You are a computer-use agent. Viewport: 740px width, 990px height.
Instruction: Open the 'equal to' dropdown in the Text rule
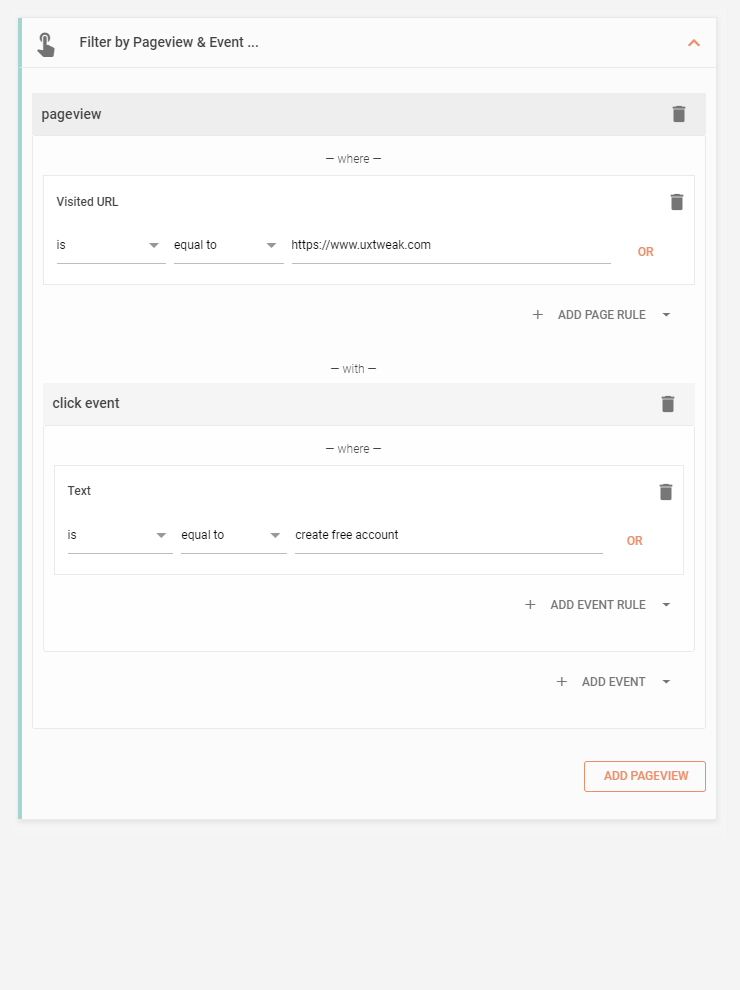pos(234,535)
